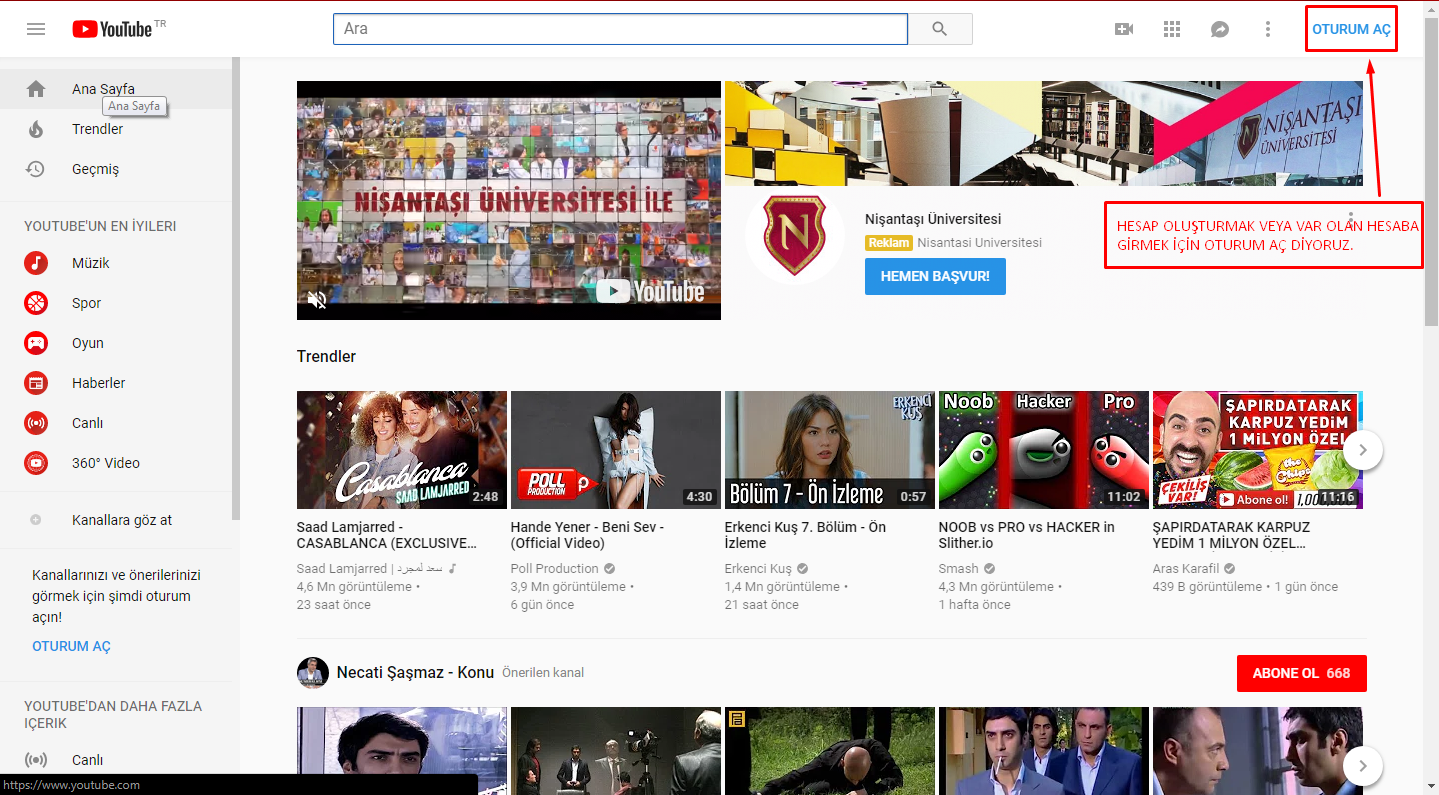Click the sidebar scrollbar thumb
Screen dimensions: 1439x795
236,288
